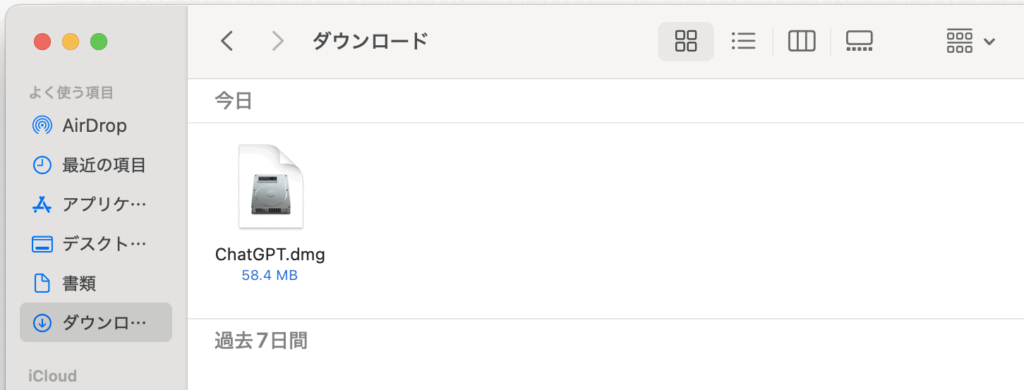Open the デスクトップ sidebar folder

point(96,244)
